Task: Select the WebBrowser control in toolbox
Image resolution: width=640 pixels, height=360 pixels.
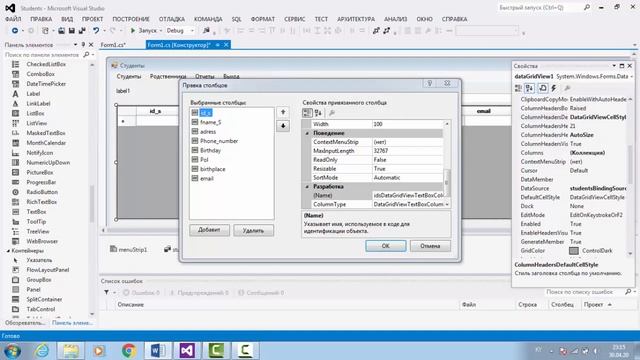Action: (x=42, y=241)
